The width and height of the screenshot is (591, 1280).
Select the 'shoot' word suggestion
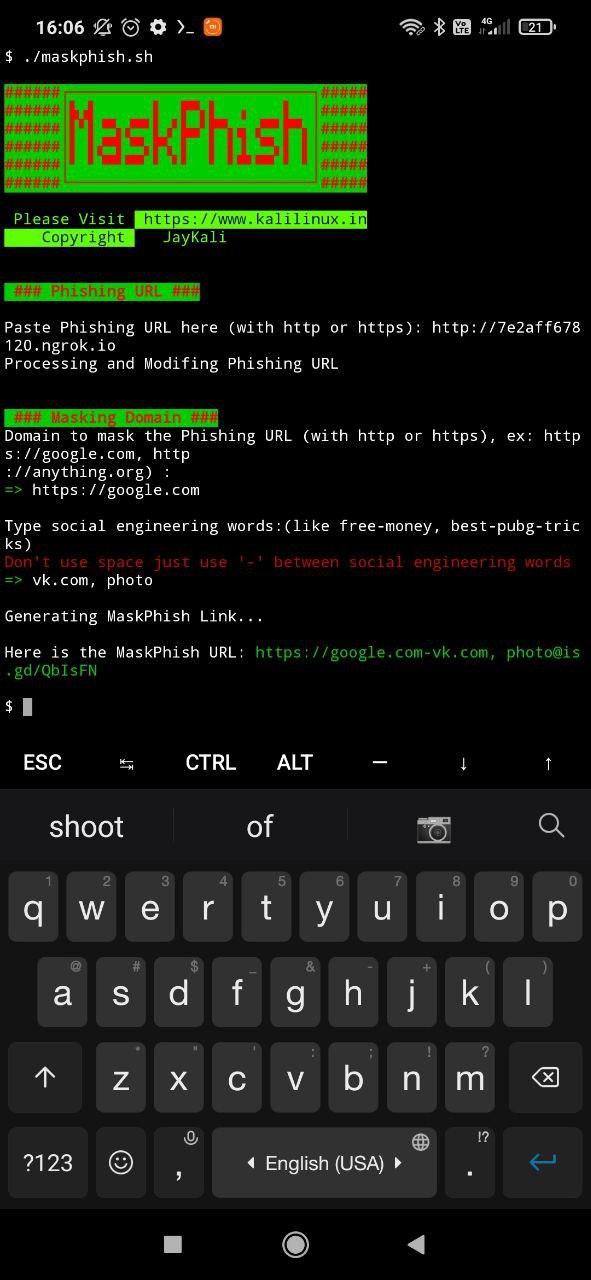pos(87,827)
